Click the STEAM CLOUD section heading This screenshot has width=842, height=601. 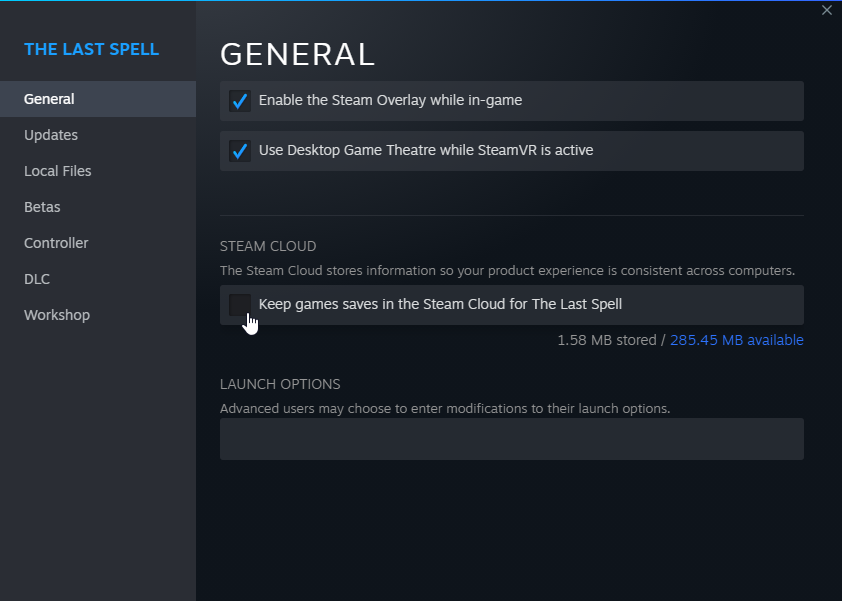[268, 246]
